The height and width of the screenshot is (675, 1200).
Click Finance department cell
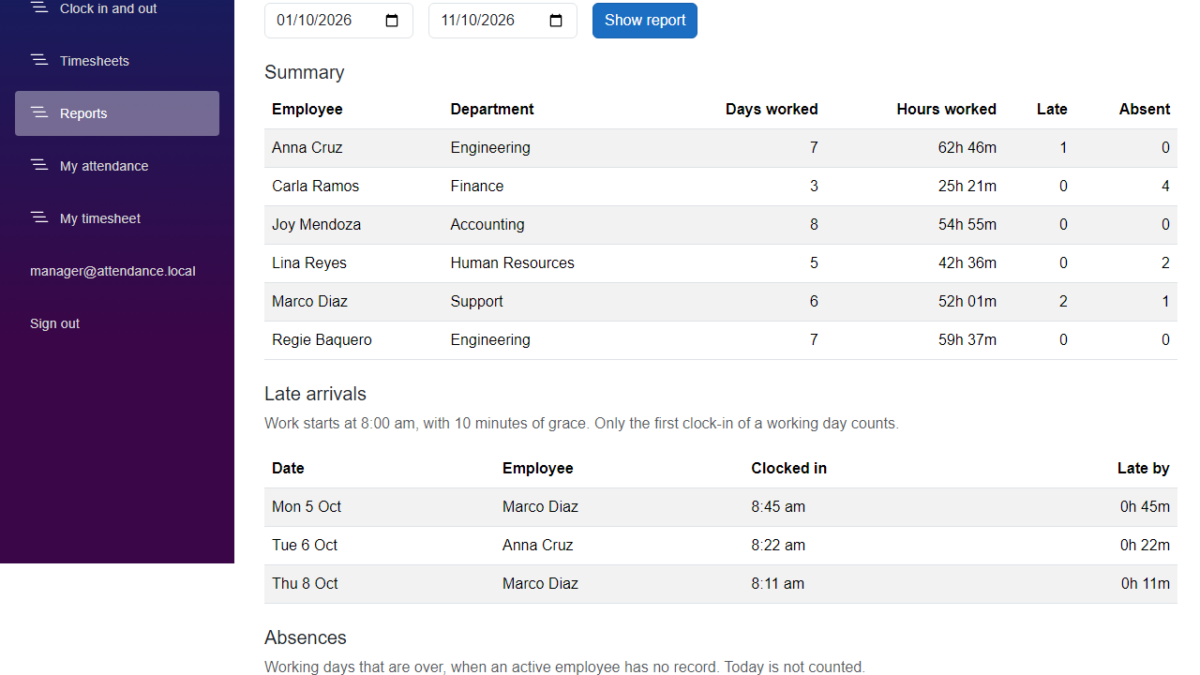coord(477,186)
